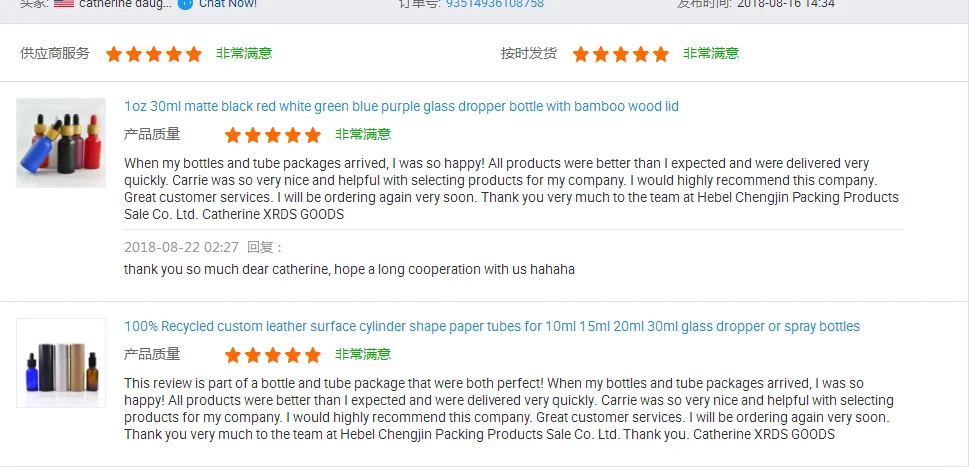Select last star of 按时发货 rating
This screenshot has width=969, height=467.
pos(661,54)
